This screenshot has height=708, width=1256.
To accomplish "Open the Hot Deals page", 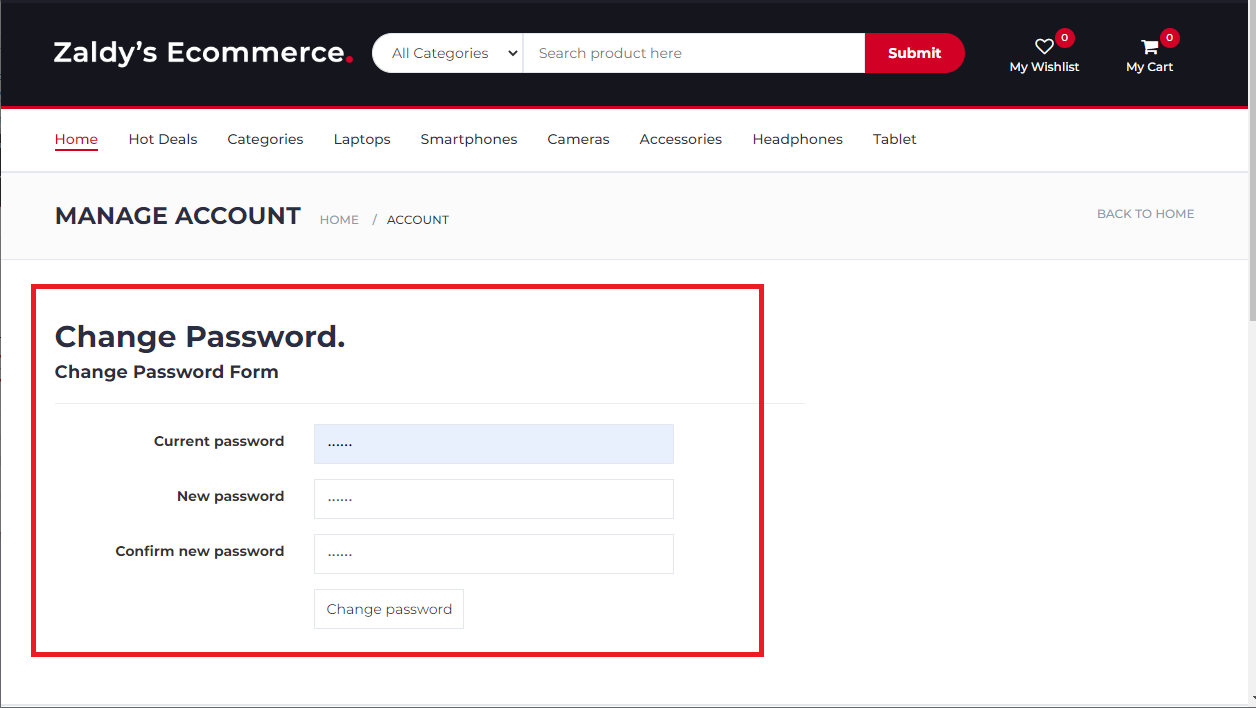I will click(162, 139).
